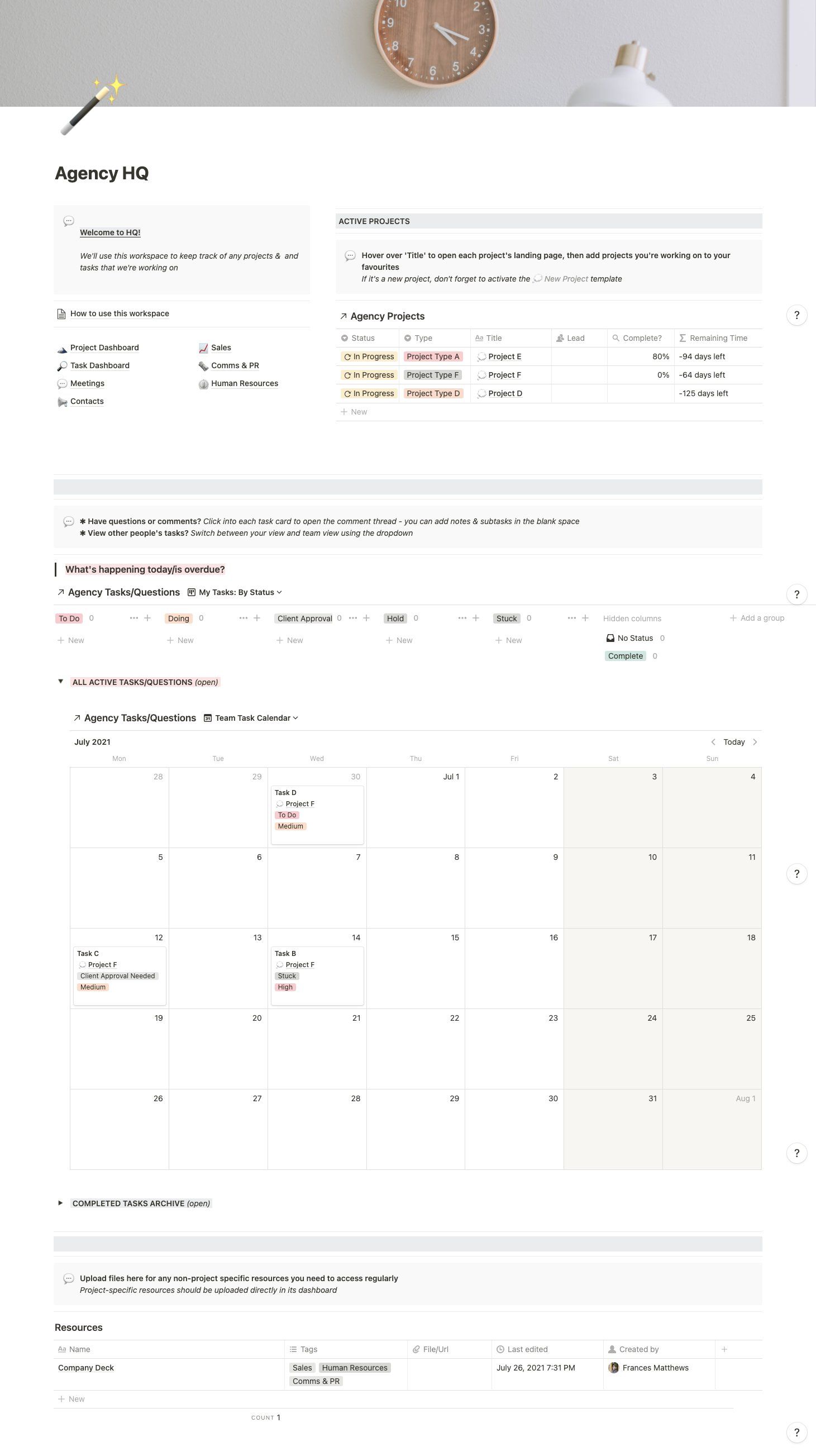Go to previous month in calendar
Screen dimensions: 816x1456
(713, 742)
